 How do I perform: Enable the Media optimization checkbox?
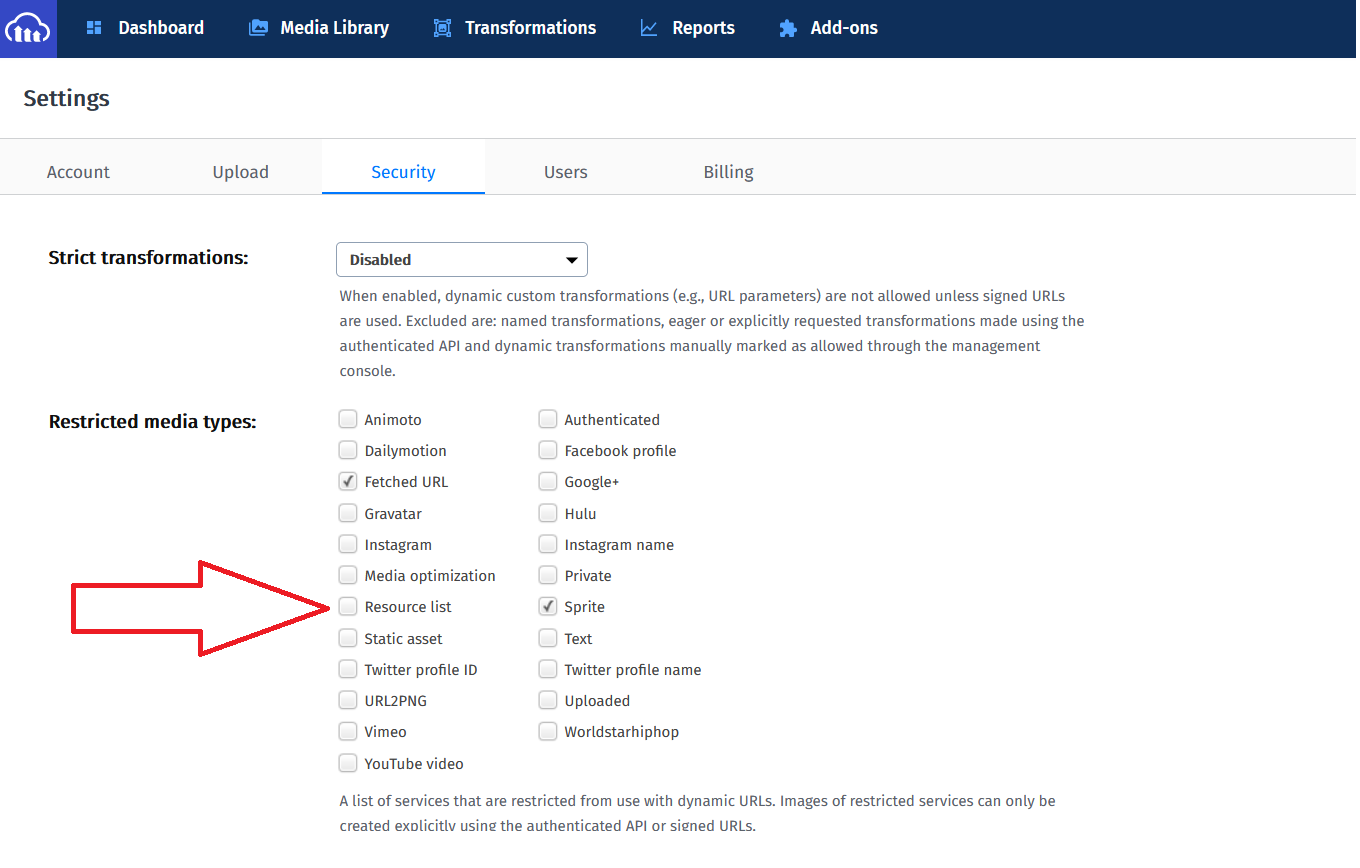[348, 575]
